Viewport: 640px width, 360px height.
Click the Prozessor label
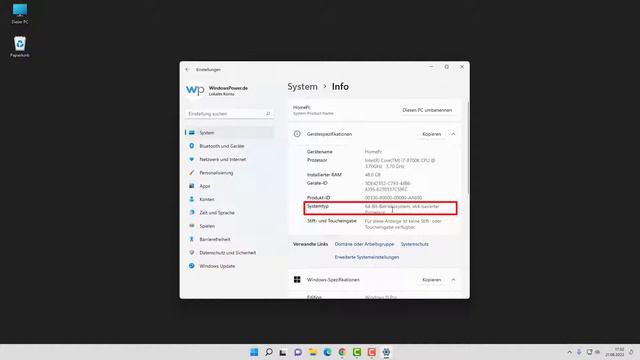click(317, 160)
